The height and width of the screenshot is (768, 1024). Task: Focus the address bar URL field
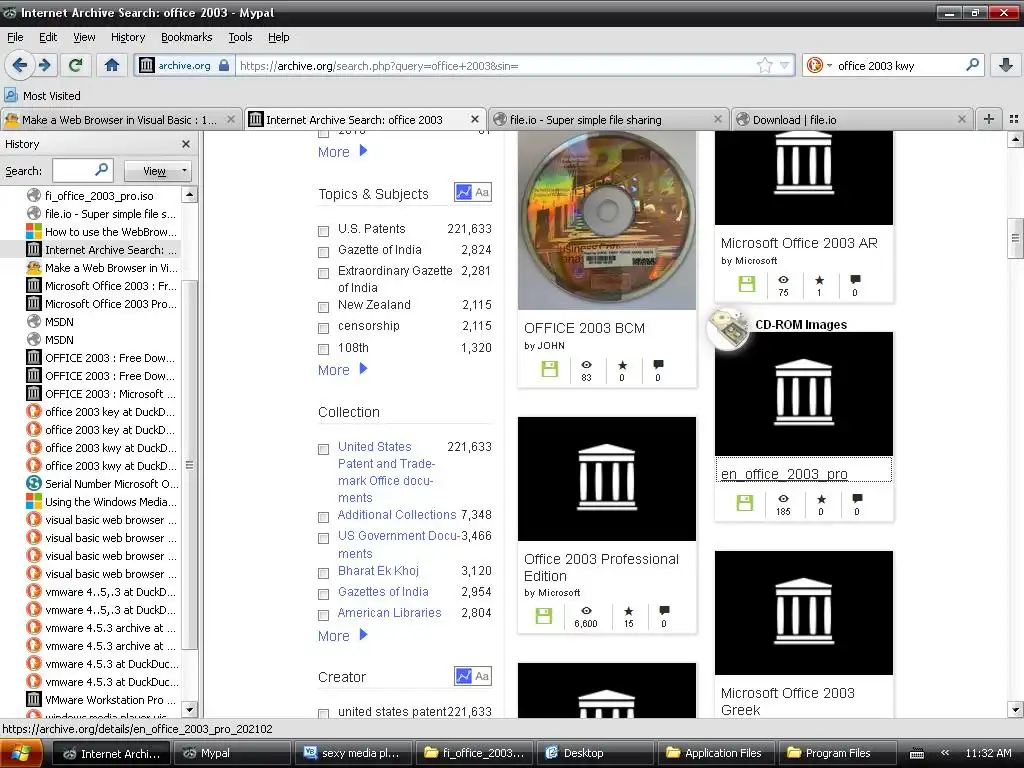pyautogui.click(x=496, y=65)
